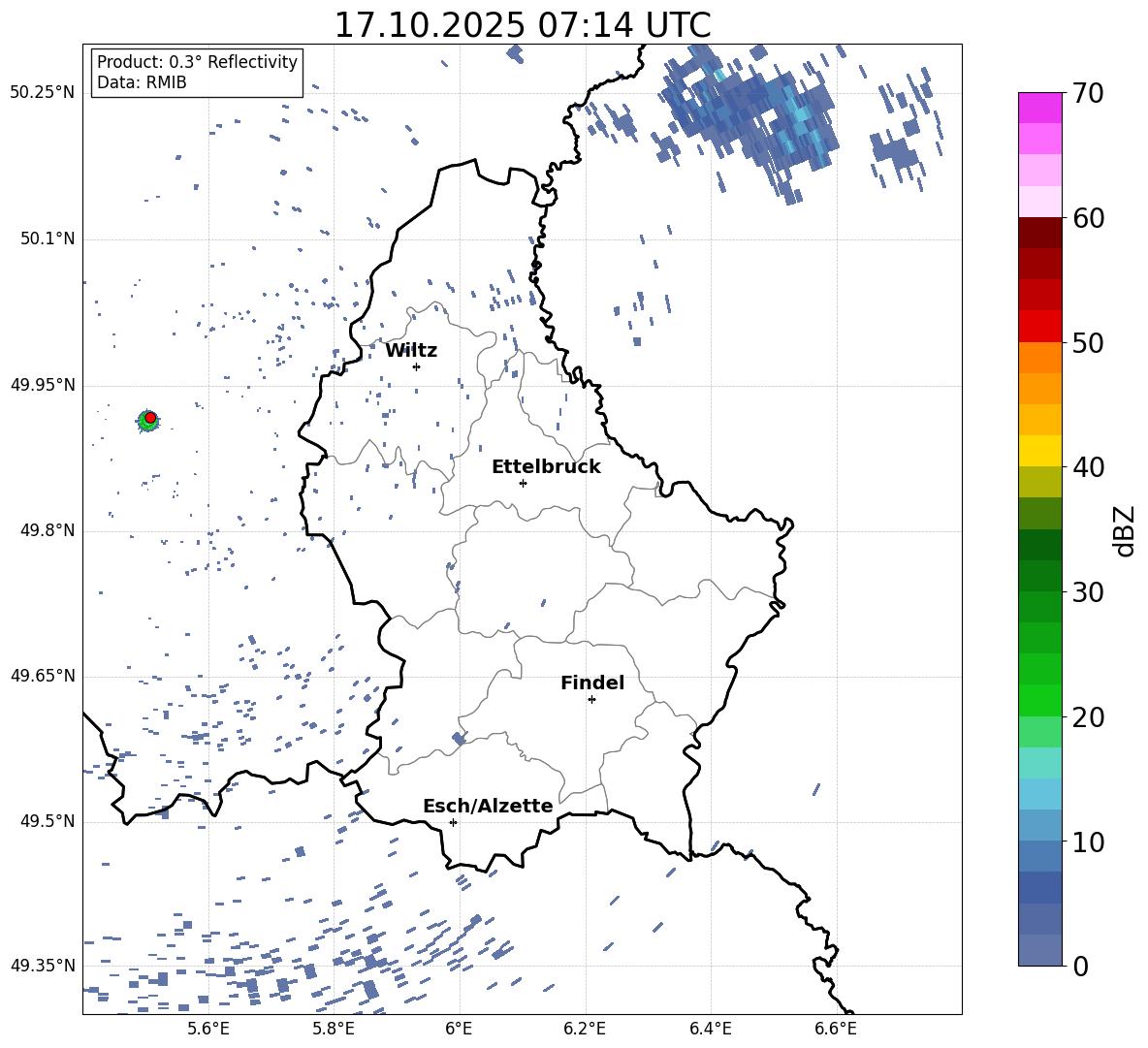Click the Ettelbruck station cross marker
1148x1048 pixels.
pos(523,483)
